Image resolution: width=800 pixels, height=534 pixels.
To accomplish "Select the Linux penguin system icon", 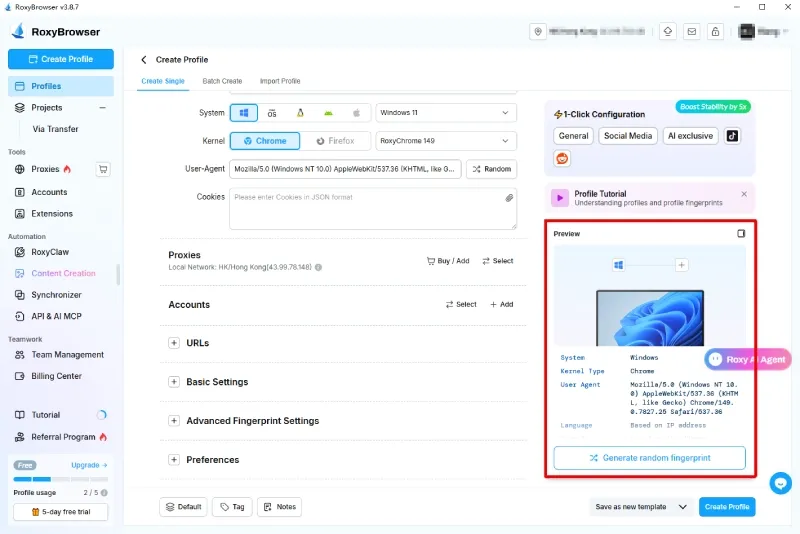I will click(x=300, y=113).
